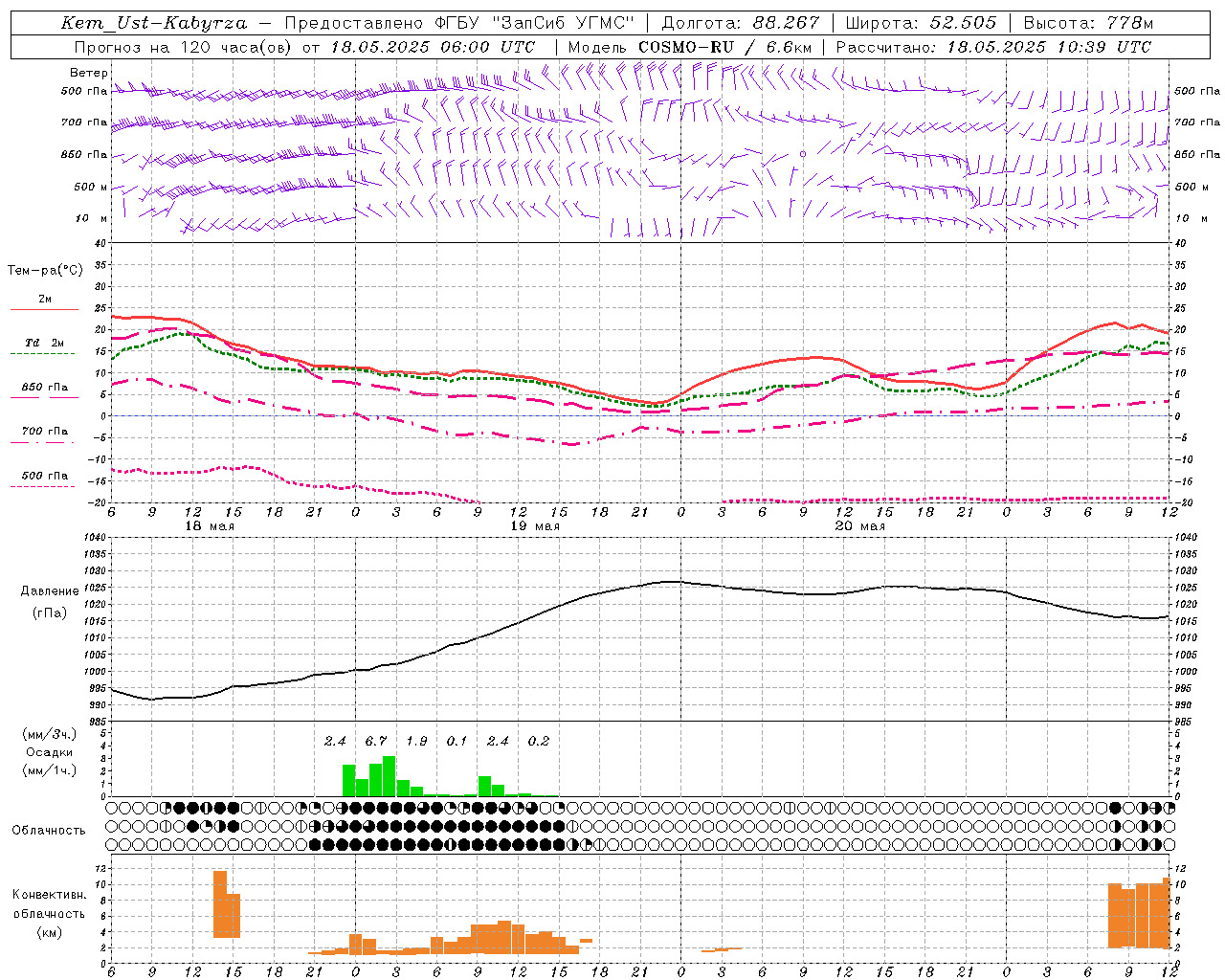Select the (мм/1ч.) unit label
Screen dimensions: 1225x980
[50, 770]
